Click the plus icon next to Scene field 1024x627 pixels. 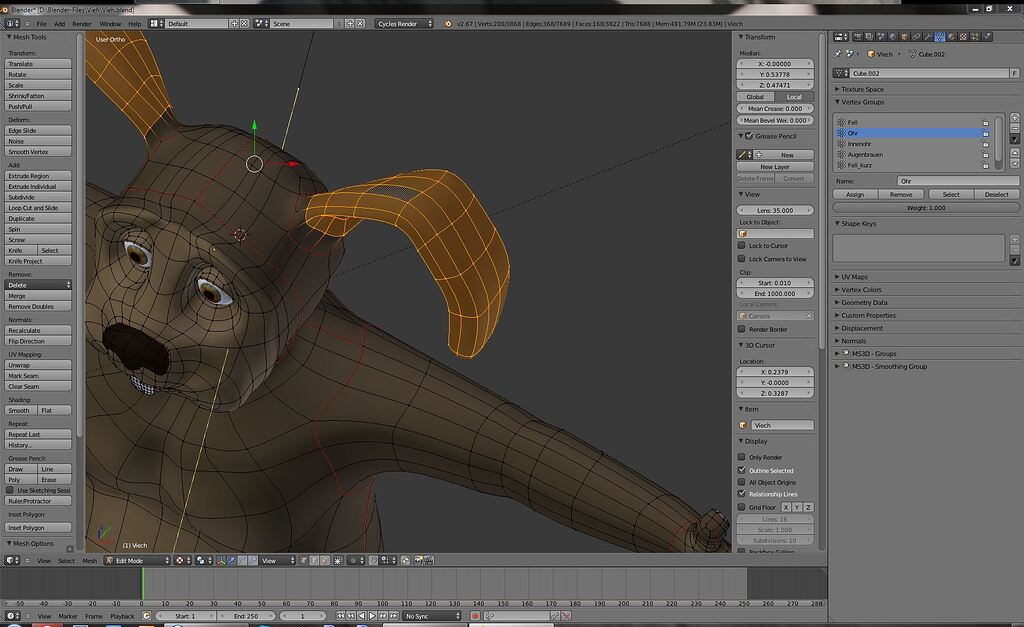[x=349, y=24]
